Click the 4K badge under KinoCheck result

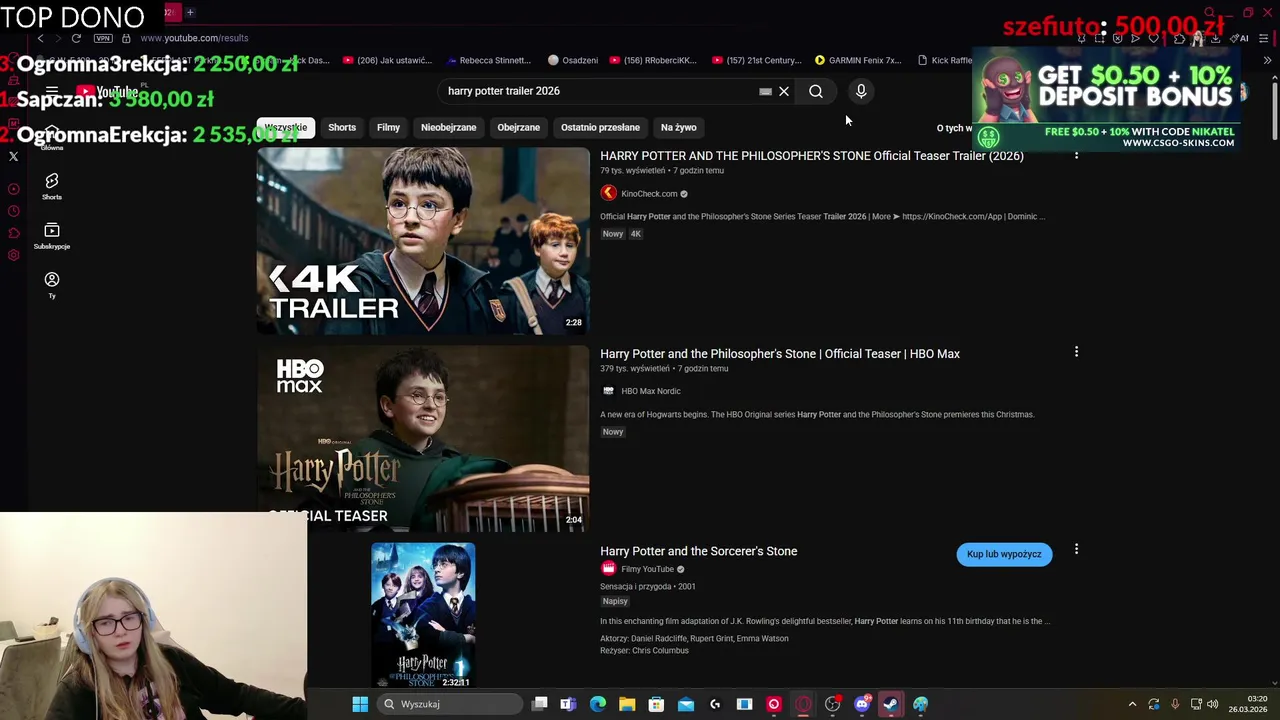pyautogui.click(x=635, y=234)
